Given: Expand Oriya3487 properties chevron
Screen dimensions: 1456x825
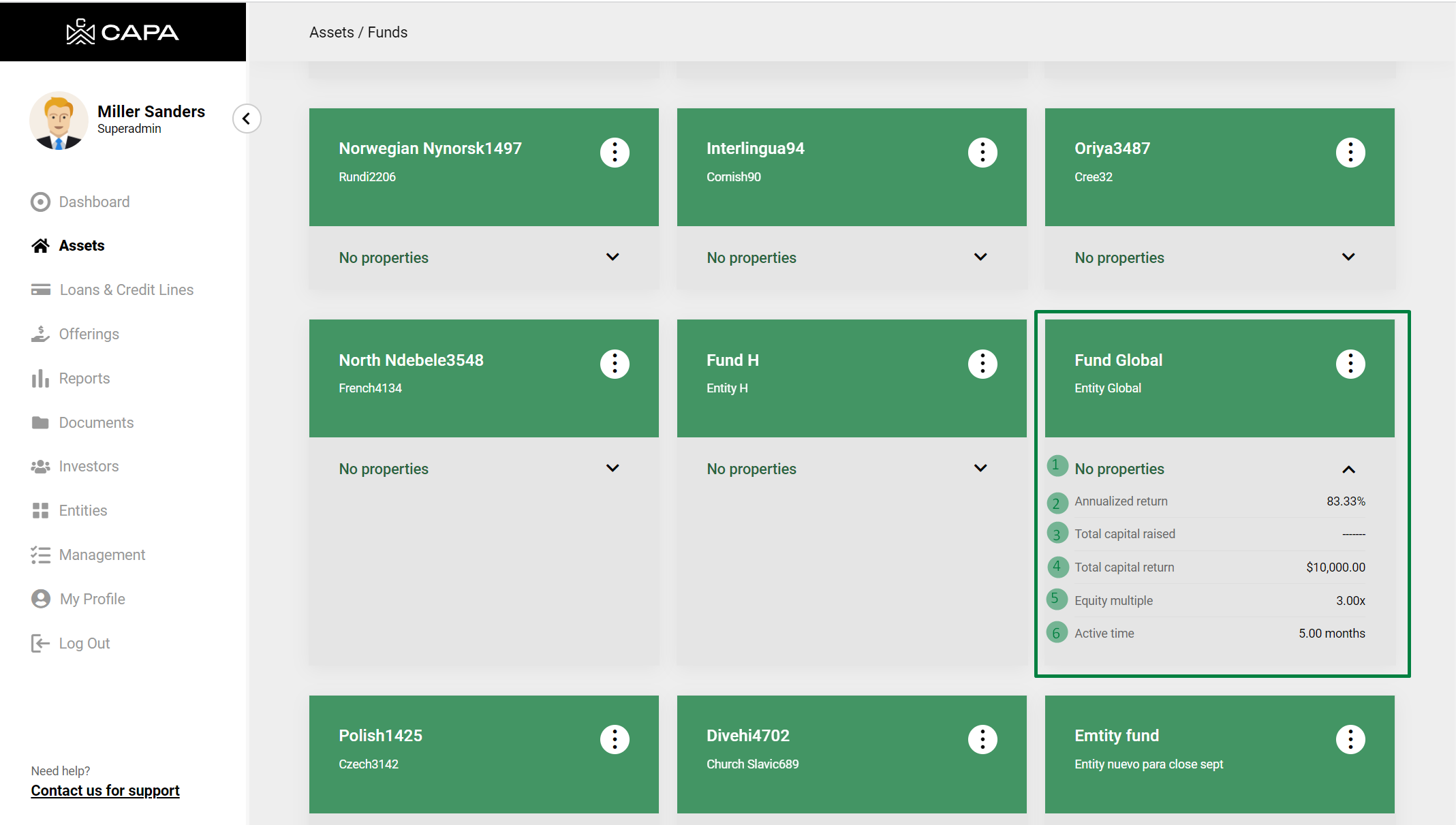Looking at the screenshot, I should 1348,258.
